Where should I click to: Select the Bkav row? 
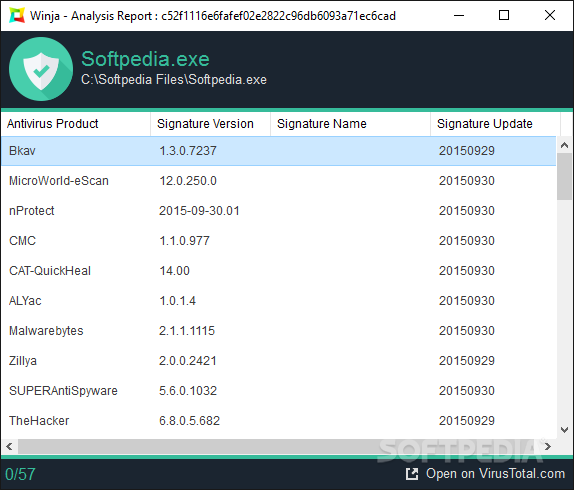pyautogui.click(x=278, y=151)
